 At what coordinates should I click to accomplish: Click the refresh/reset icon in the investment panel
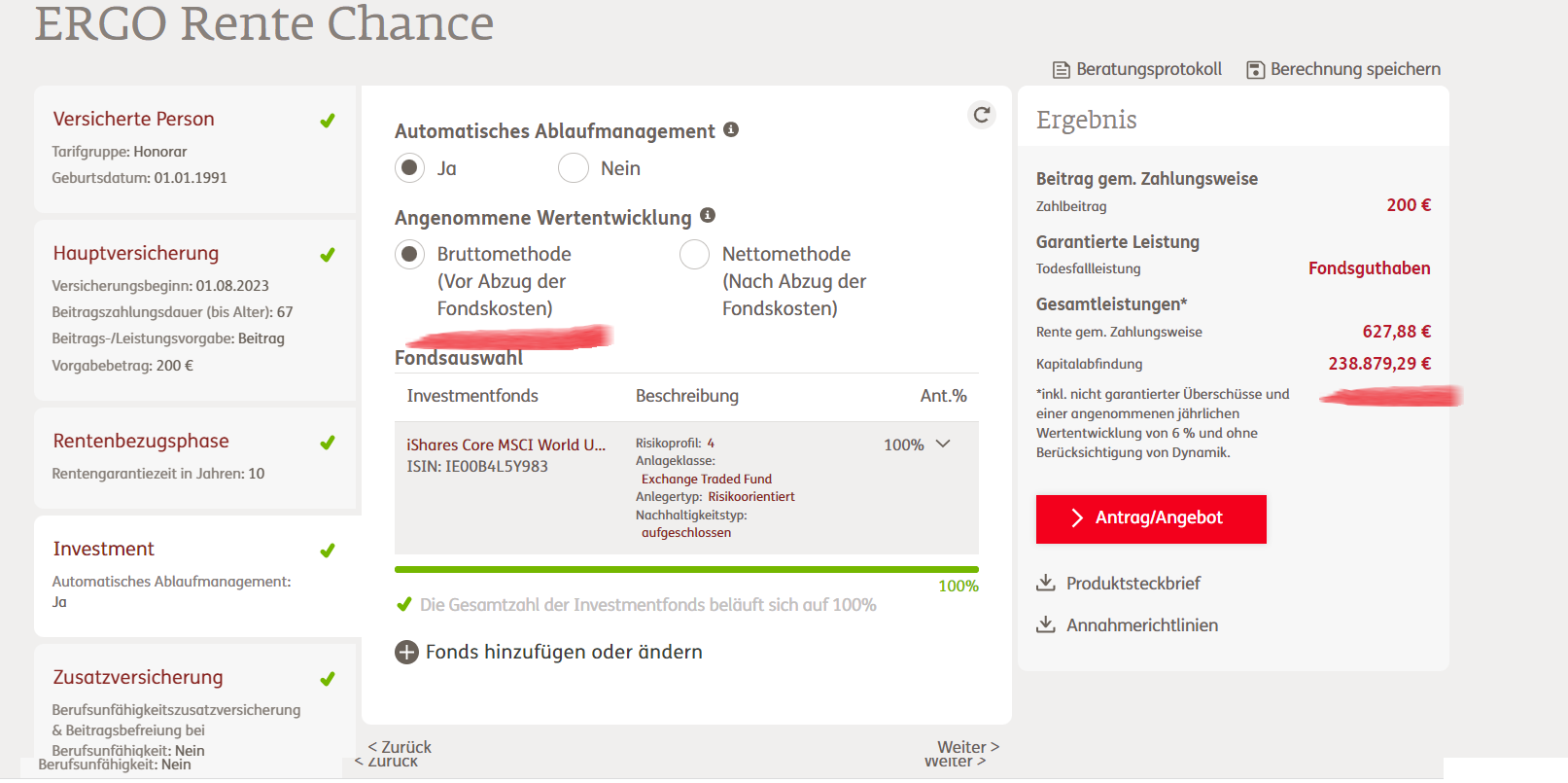click(982, 115)
